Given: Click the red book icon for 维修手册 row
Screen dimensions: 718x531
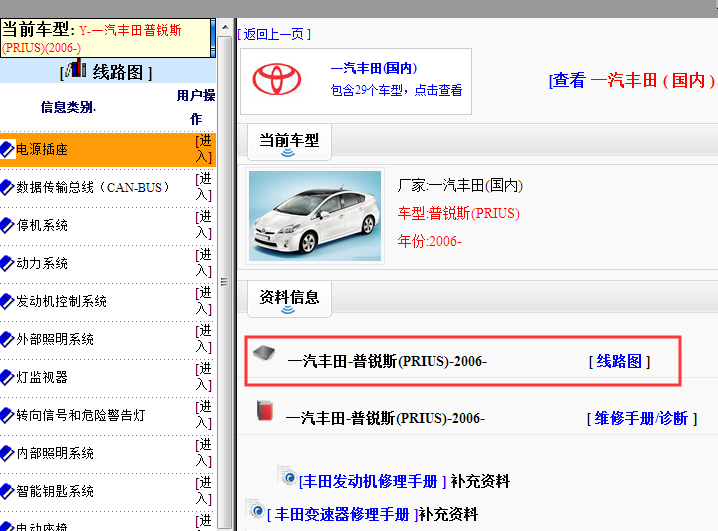Looking at the screenshot, I should [265, 410].
